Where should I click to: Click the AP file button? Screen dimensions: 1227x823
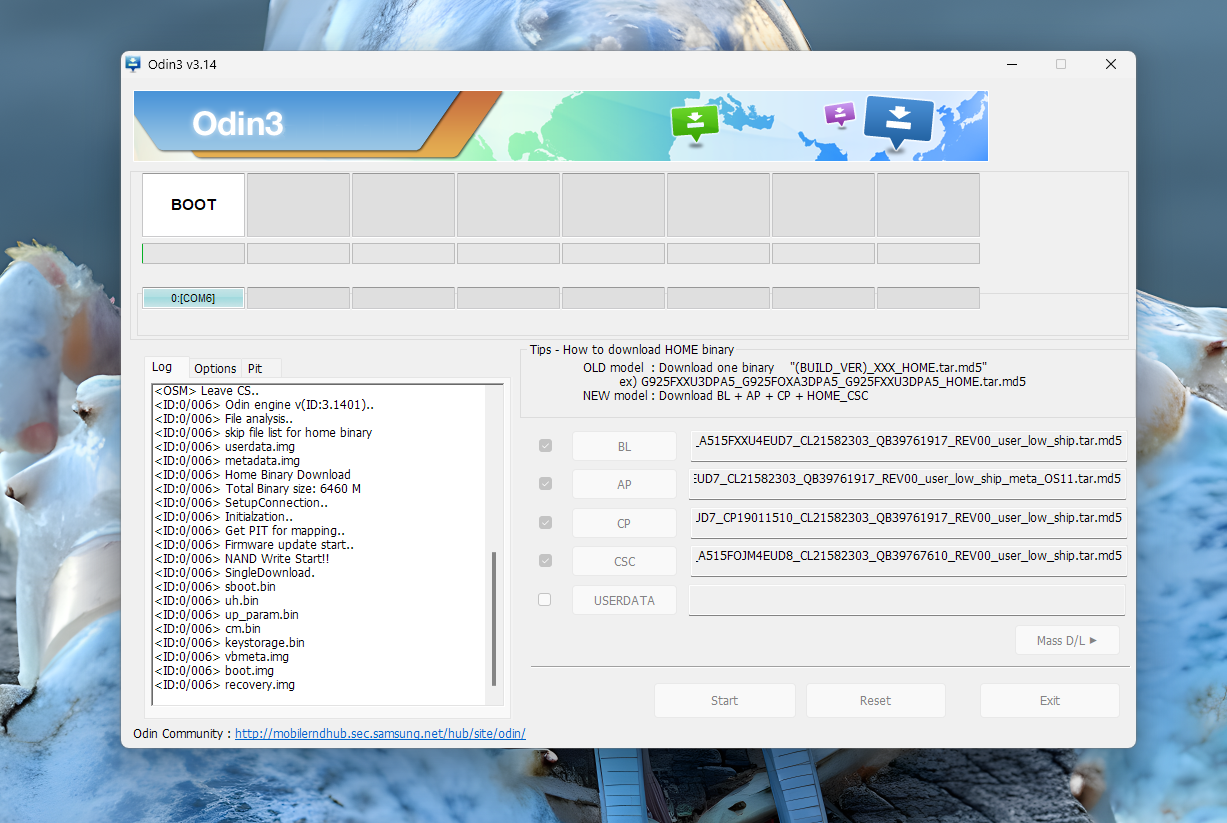[x=624, y=484]
